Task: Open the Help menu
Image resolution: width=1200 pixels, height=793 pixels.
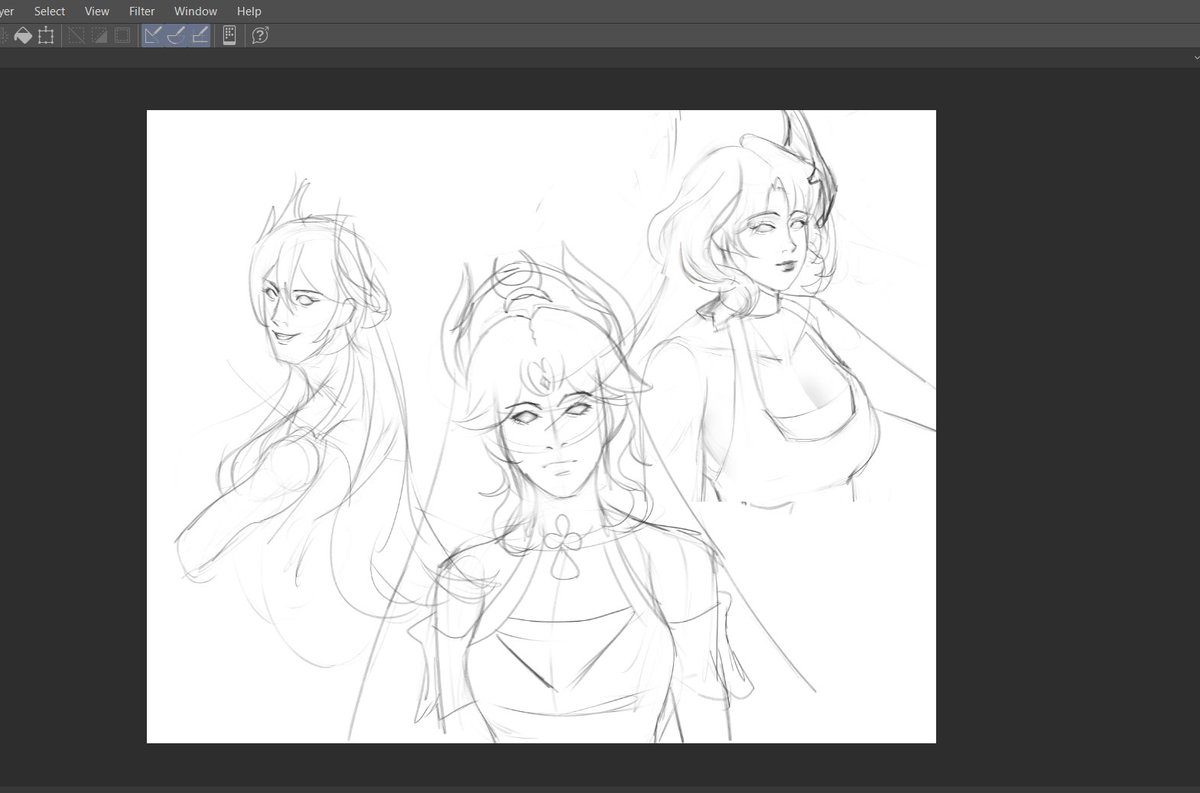Action: click(249, 11)
